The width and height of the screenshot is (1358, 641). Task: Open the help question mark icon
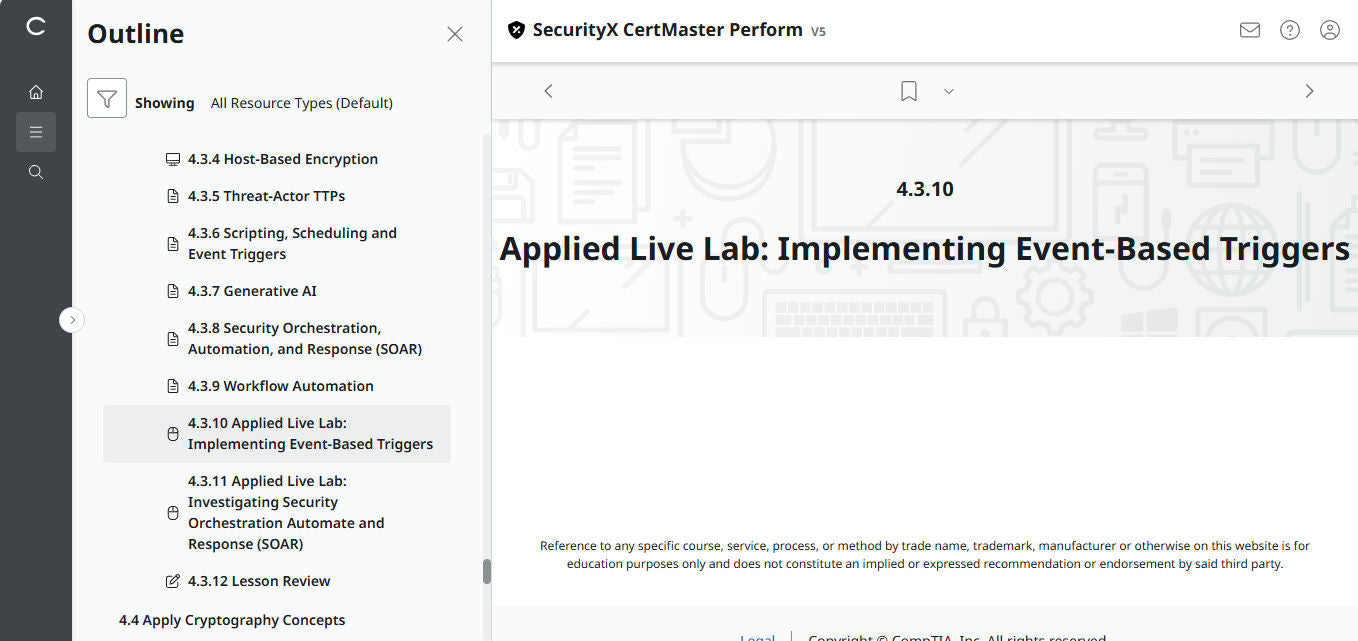tap(1289, 30)
